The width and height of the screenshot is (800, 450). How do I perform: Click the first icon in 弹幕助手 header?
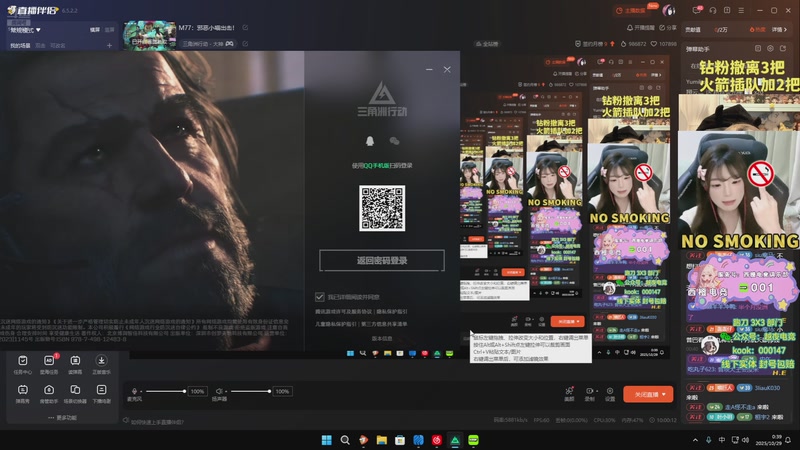758,48
